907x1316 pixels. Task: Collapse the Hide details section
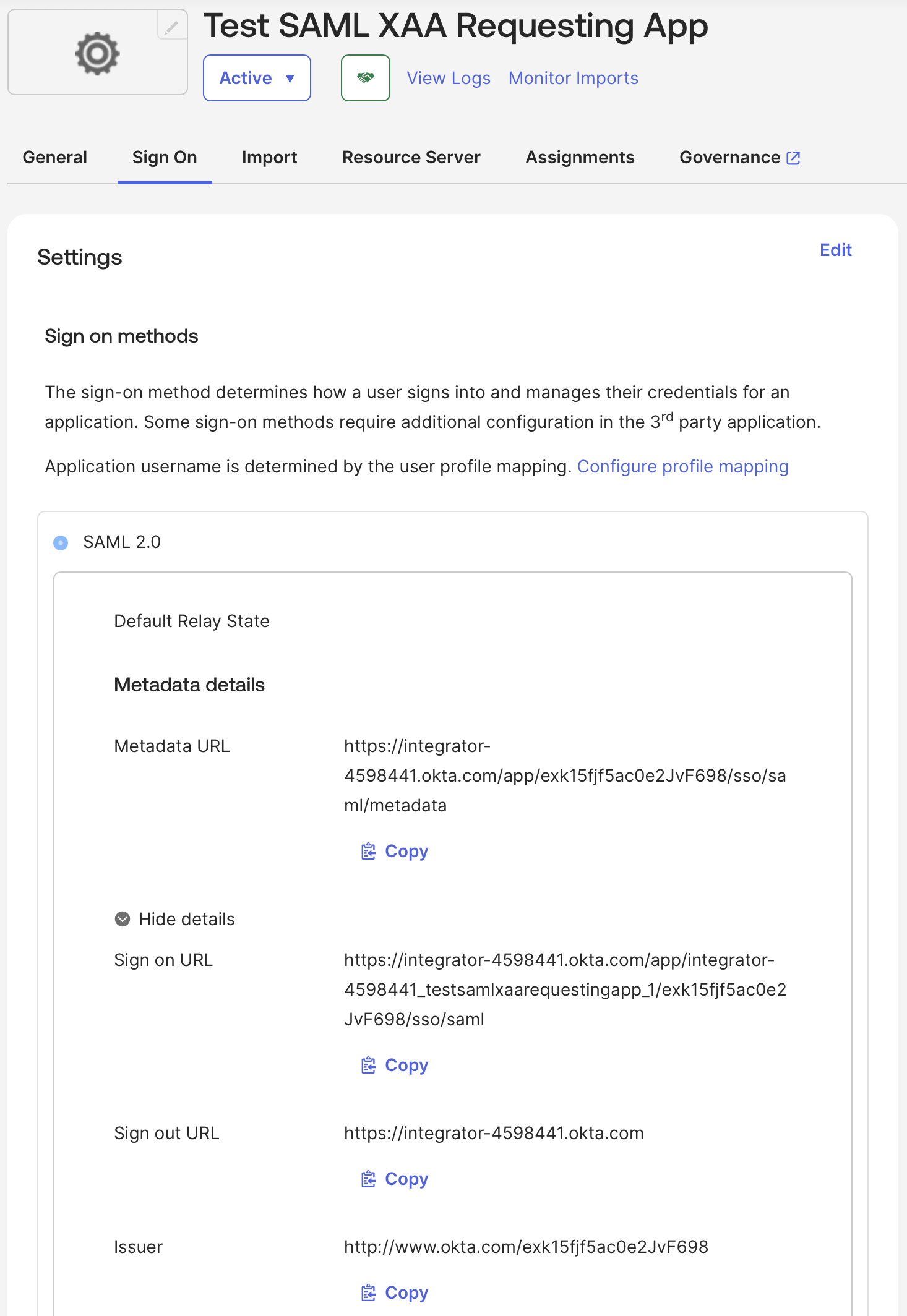click(x=175, y=919)
